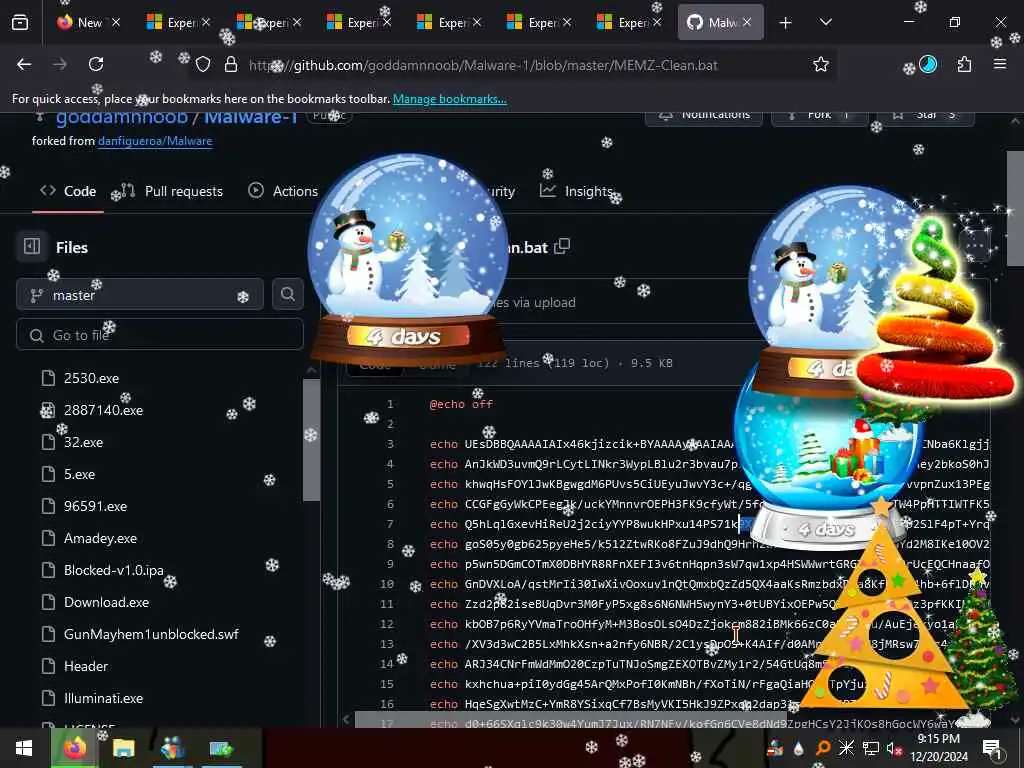Click the search magnifier button beside master
The width and height of the screenshot is (1024, 768).
pos(287,295)
